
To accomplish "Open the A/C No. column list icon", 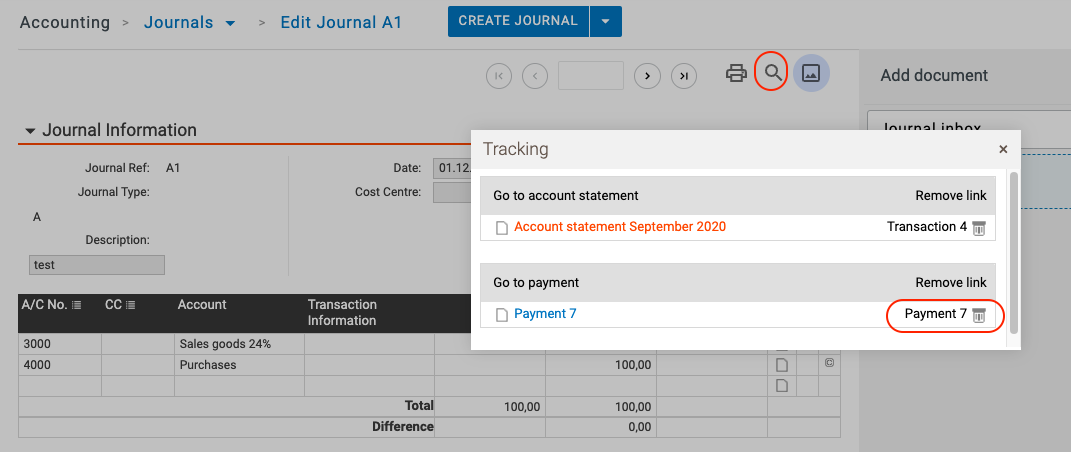I will (77, 305).
